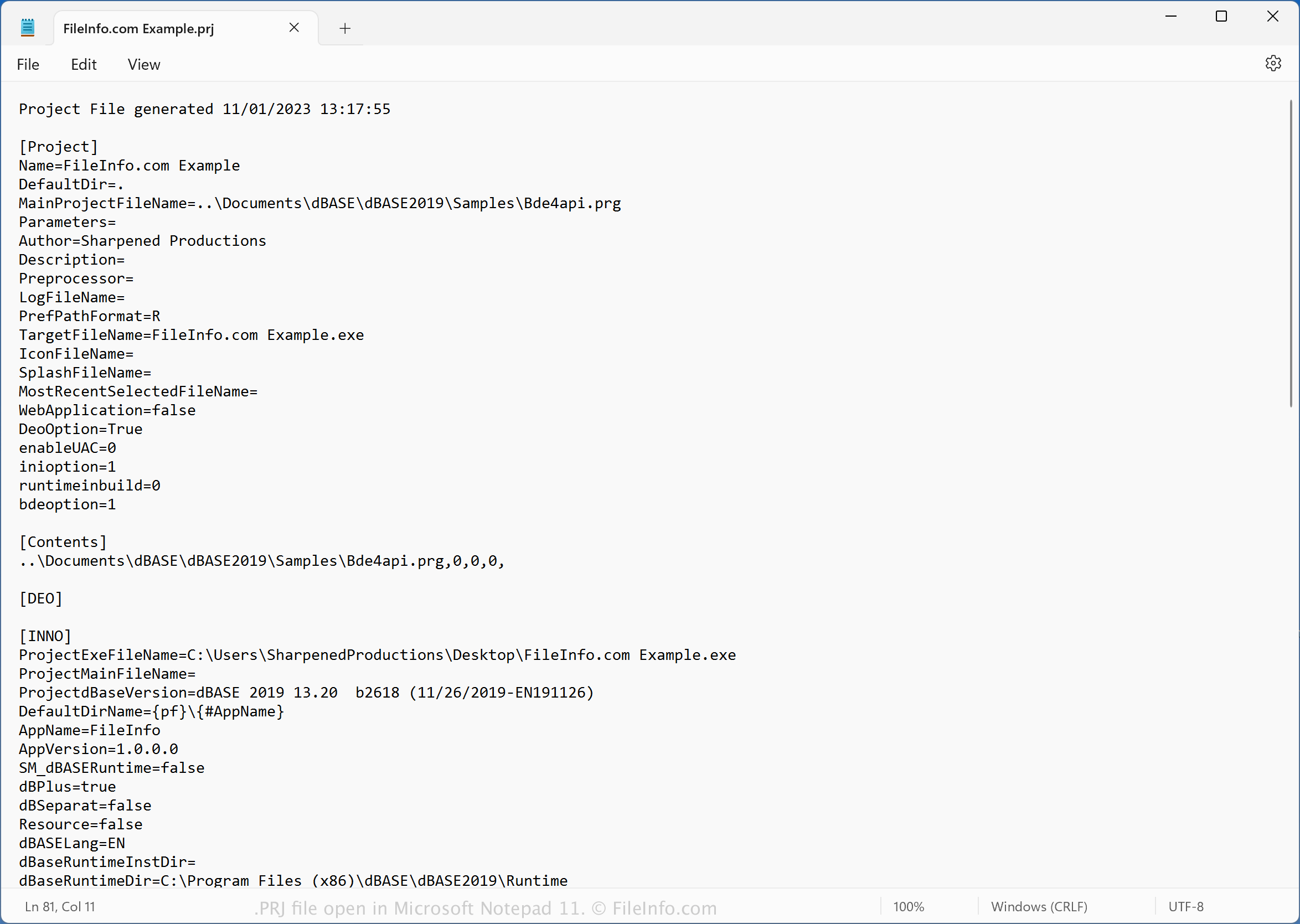Click the minimize window icon

tap(1171, 16)
